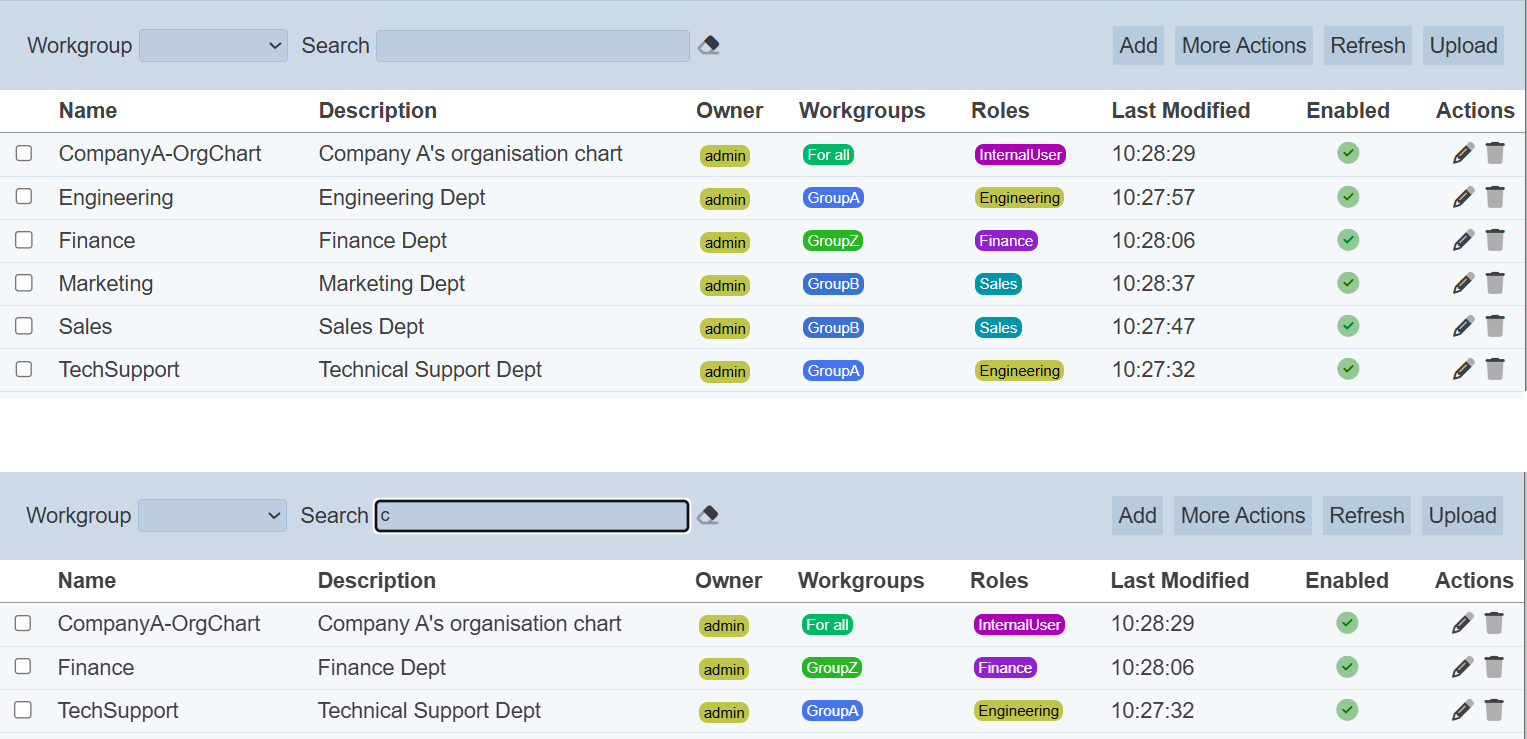Image resolution: width=1527 pixels, height=739 pixels.
Task: Click the trash icon in the Engineering row
Action: pos(1495,197)
